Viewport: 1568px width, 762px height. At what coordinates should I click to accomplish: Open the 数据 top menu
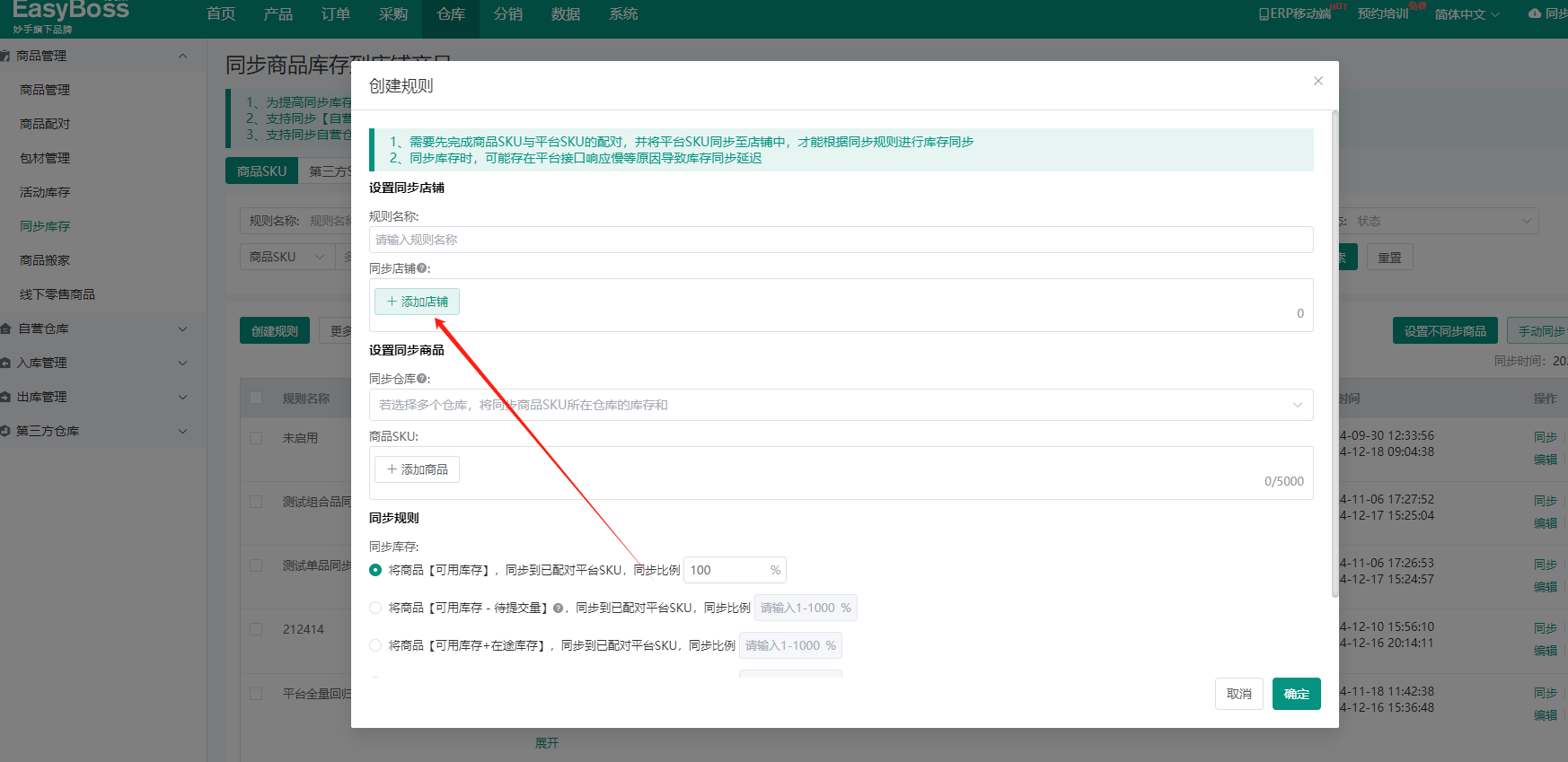coord(565,14)
